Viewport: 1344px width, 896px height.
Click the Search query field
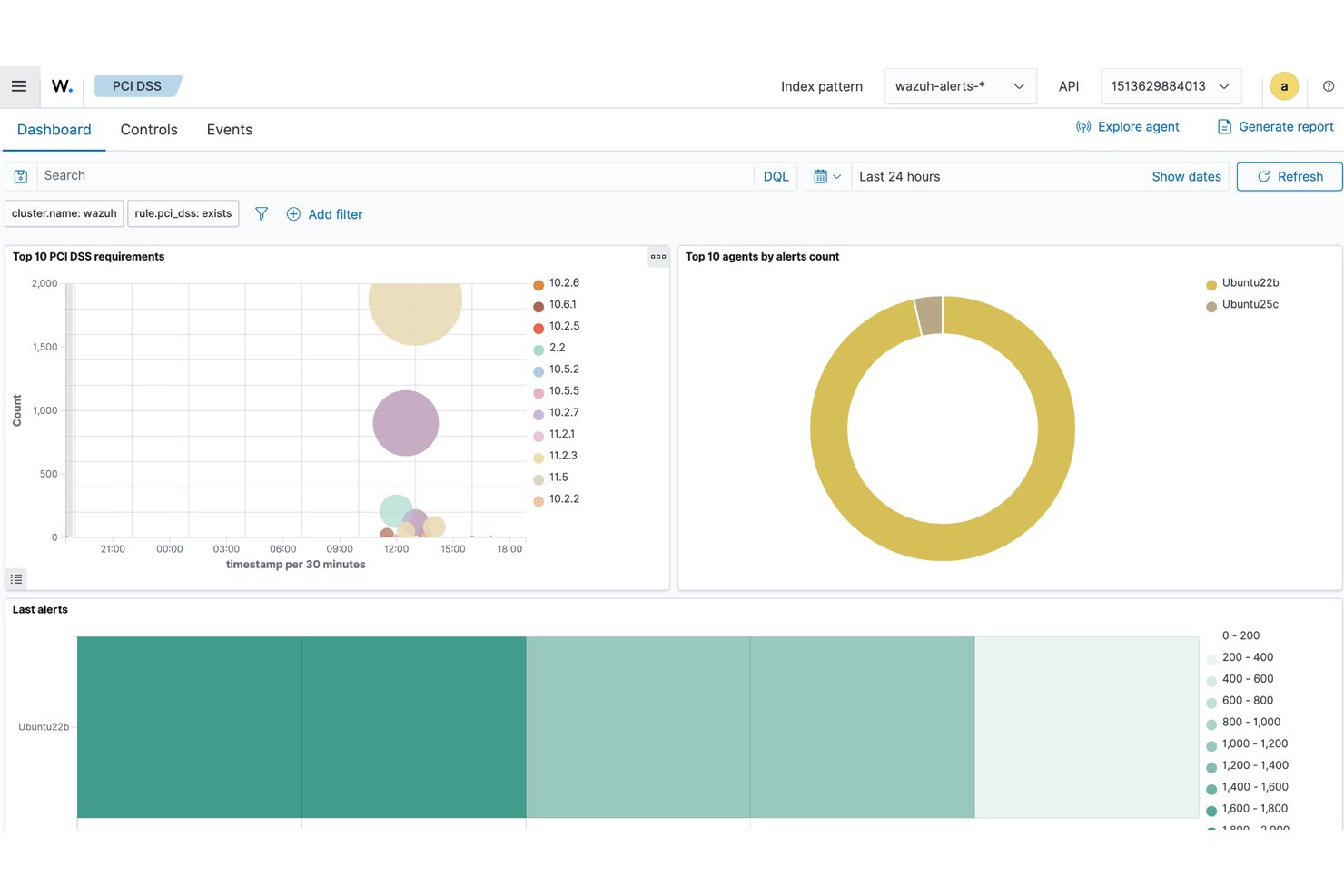click(395, 176)
